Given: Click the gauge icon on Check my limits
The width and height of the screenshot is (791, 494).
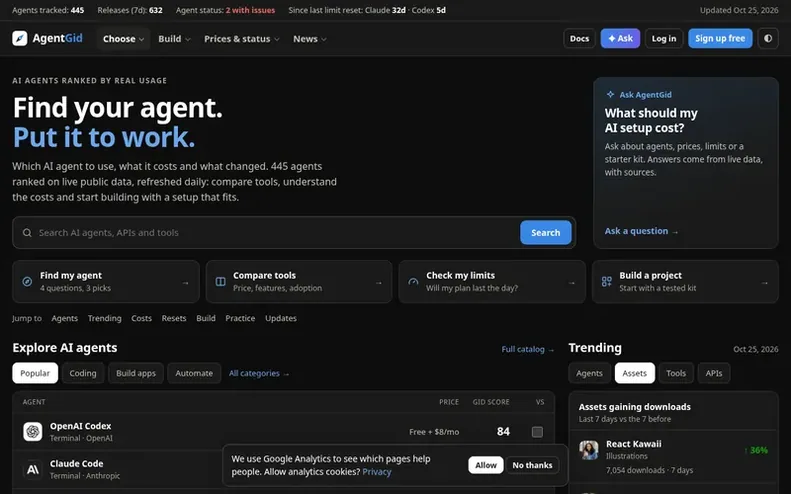Looking at the screenshot, I should point(413,282).
